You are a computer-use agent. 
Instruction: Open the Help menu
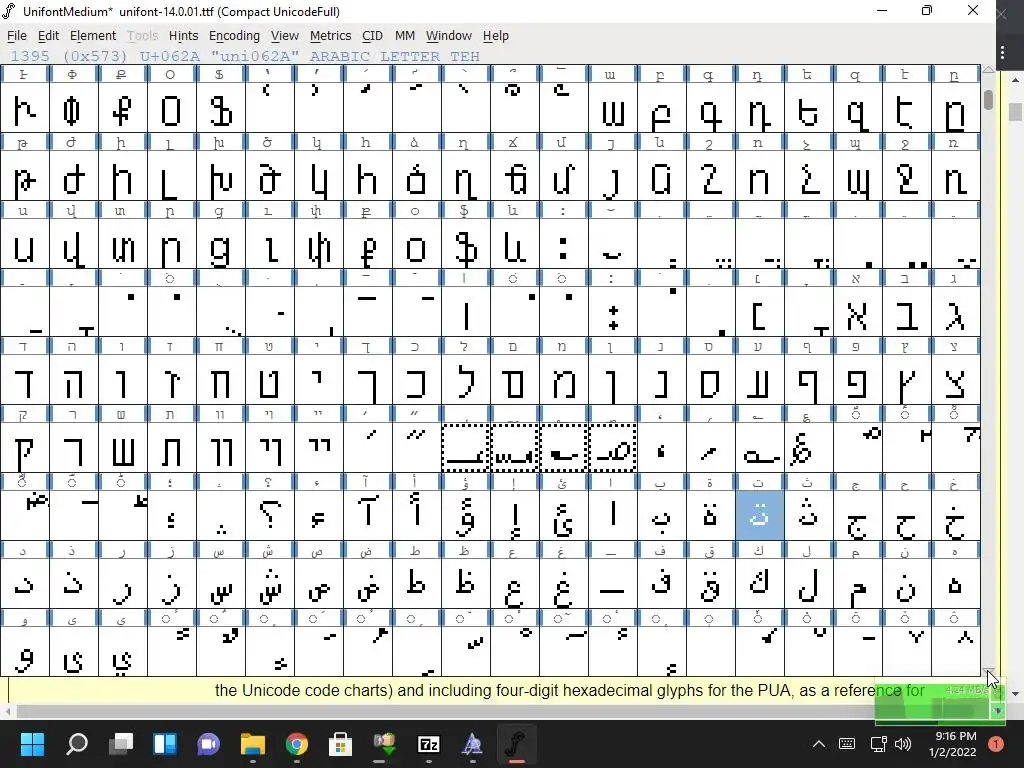click(x=495, y=36)
